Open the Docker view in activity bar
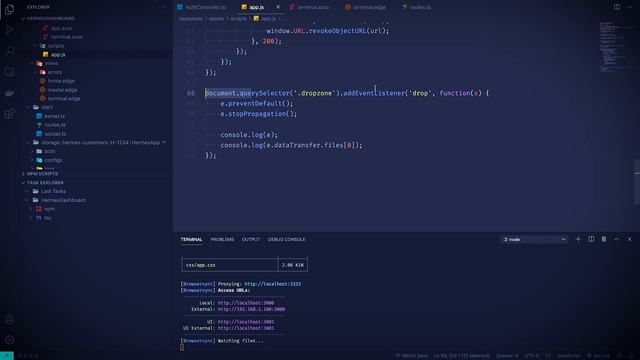Viewport: 640px width, 360px height. point(9,93)
